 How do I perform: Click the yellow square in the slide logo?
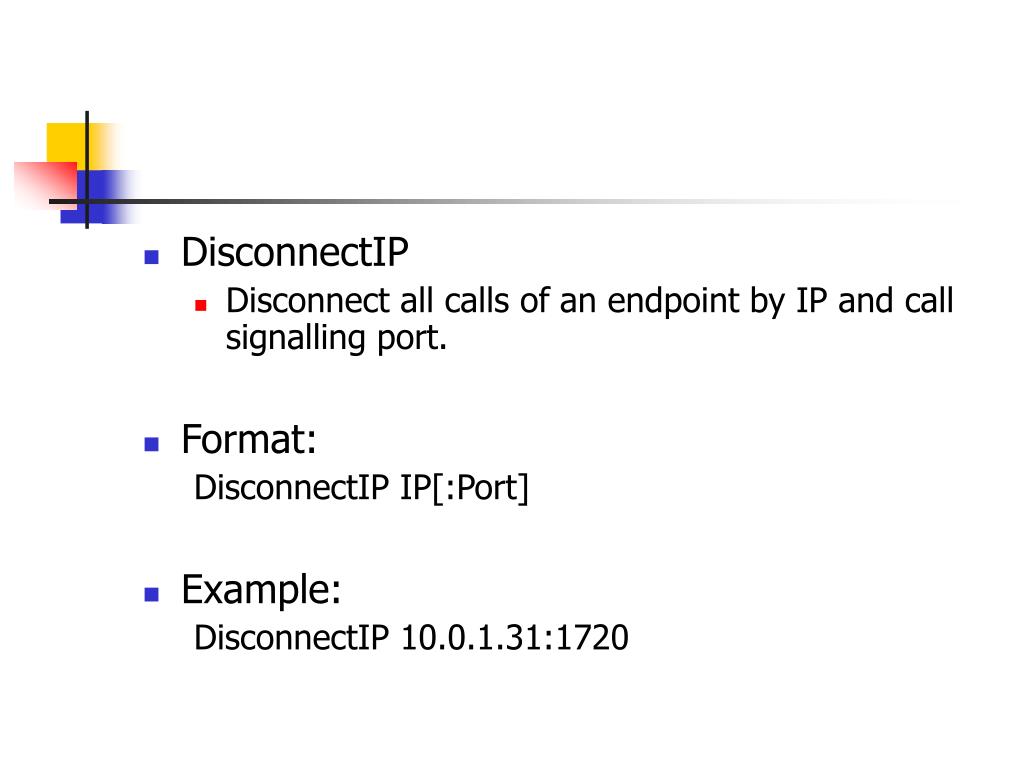(67, 144)
